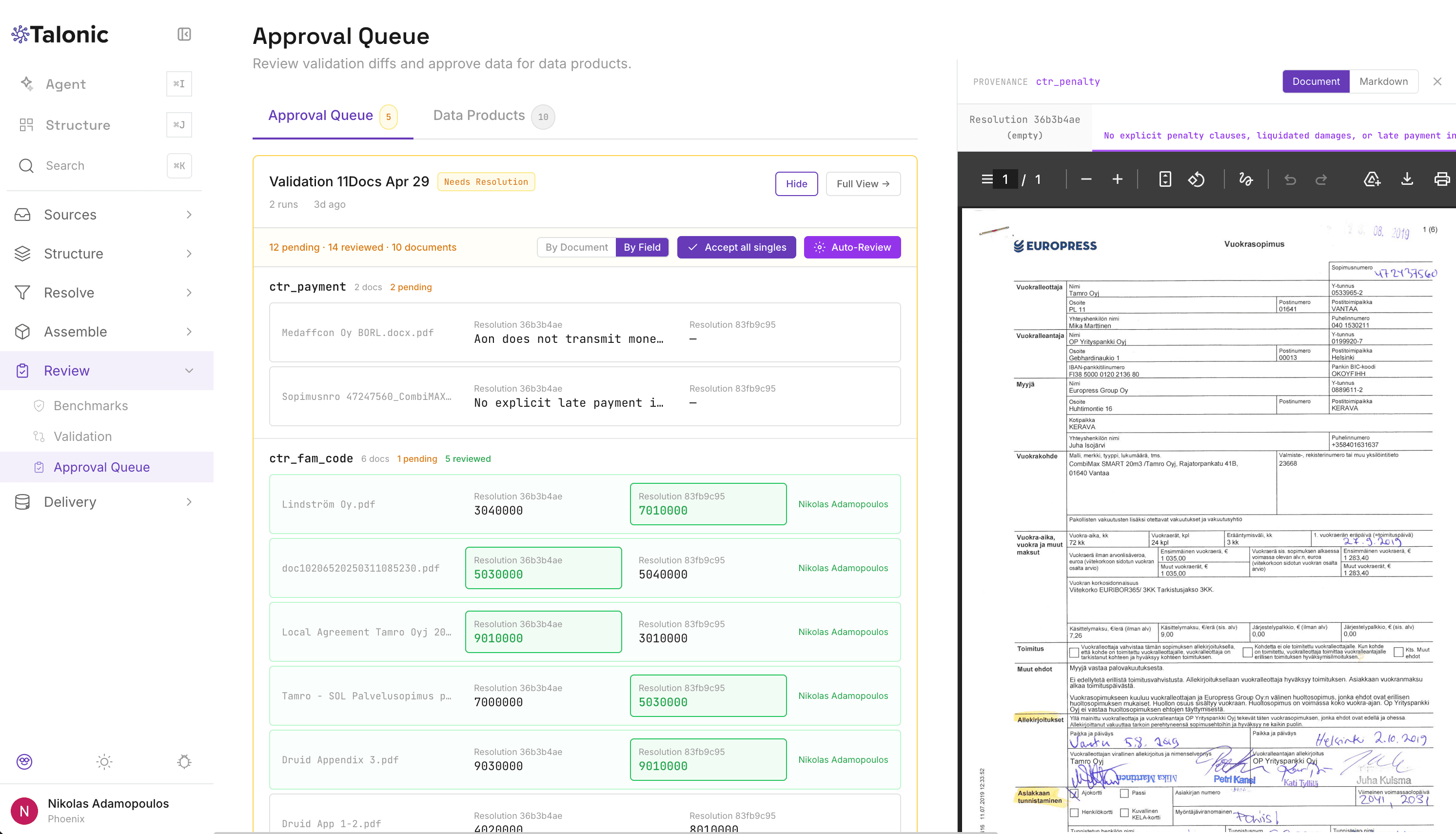Viewport: 1456px width, 834px height.
Task: Undo the last PDF annotation
Action: point(1290,179)
